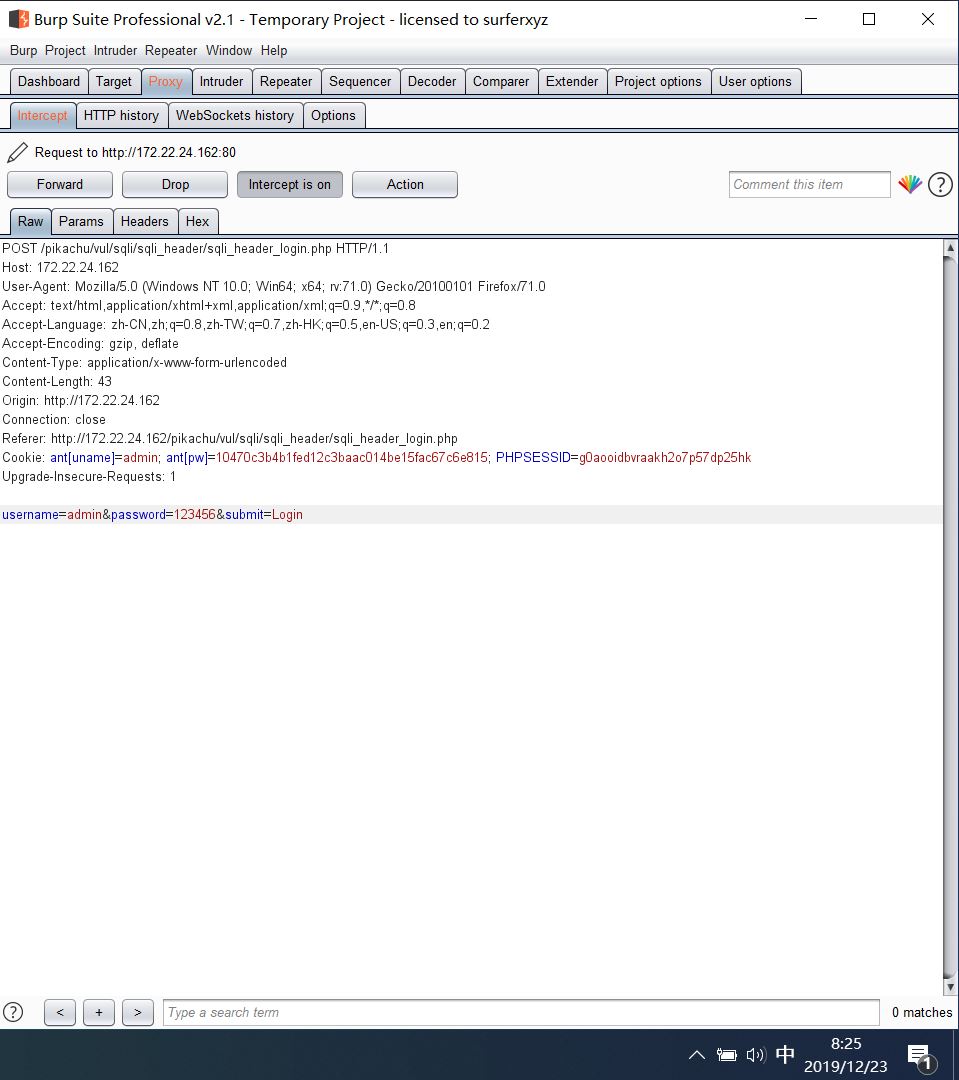The image size is (959, 1080).
Task: Click the Burp Suite logo icon
Action: coord(18,19)
